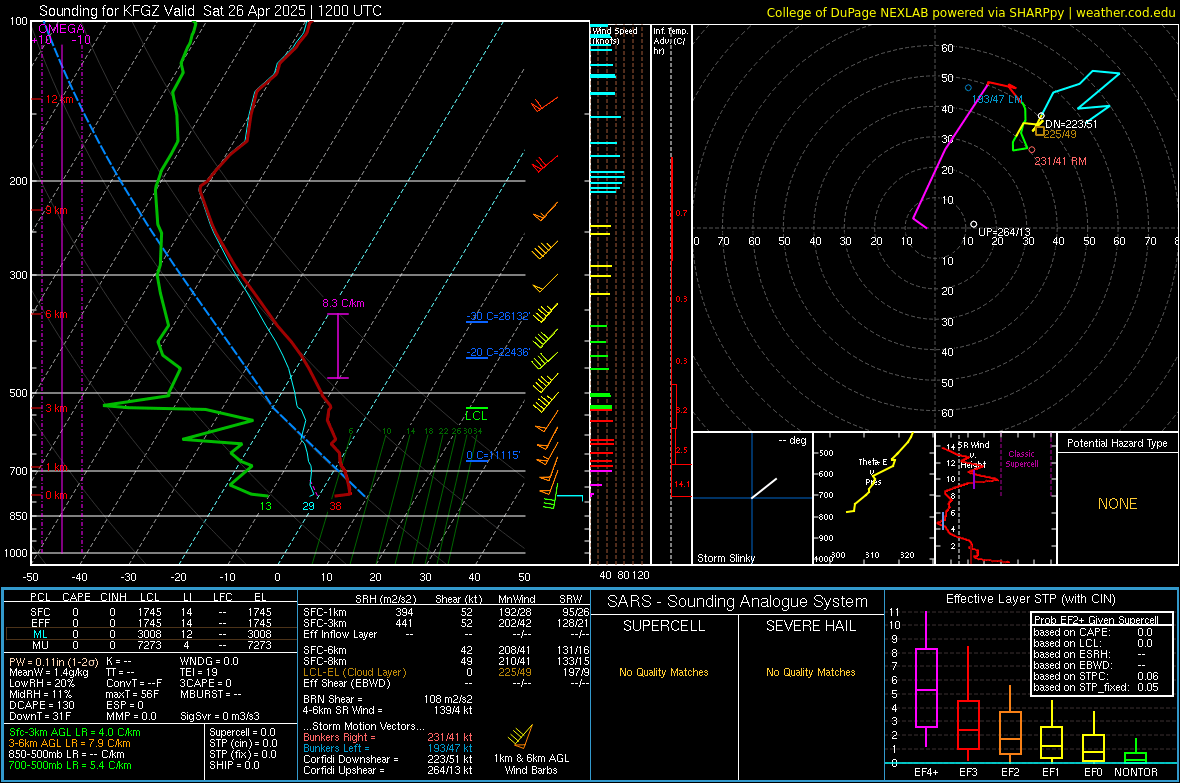Click the SHIP = 0.0 value
The height and width of the screenshot is (783, 1180).
[234, 766]
